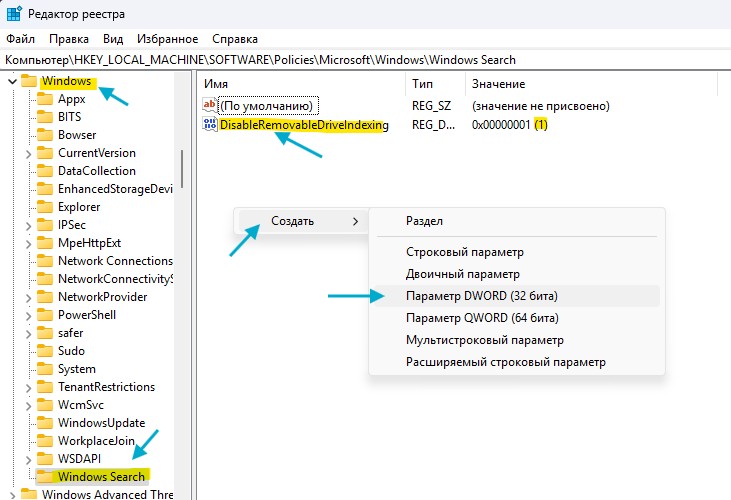Select the (По умолчанию) value entry
This screenshot has width=731, height=500.
tap(268, 105)
